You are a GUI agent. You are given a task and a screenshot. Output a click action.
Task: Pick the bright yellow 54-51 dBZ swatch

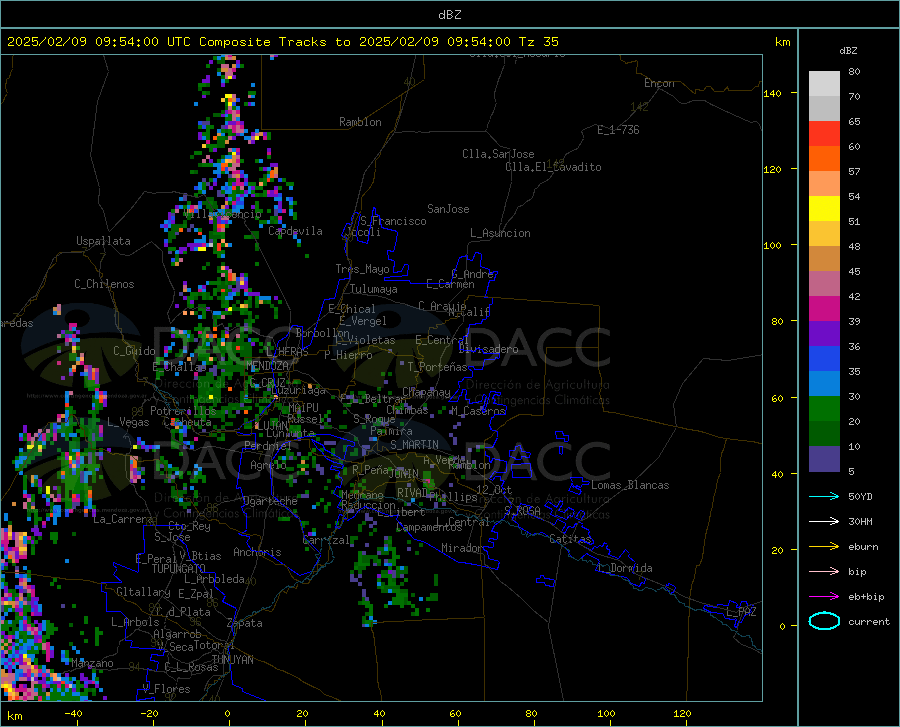pyautogui.click(x=824, y=209)
